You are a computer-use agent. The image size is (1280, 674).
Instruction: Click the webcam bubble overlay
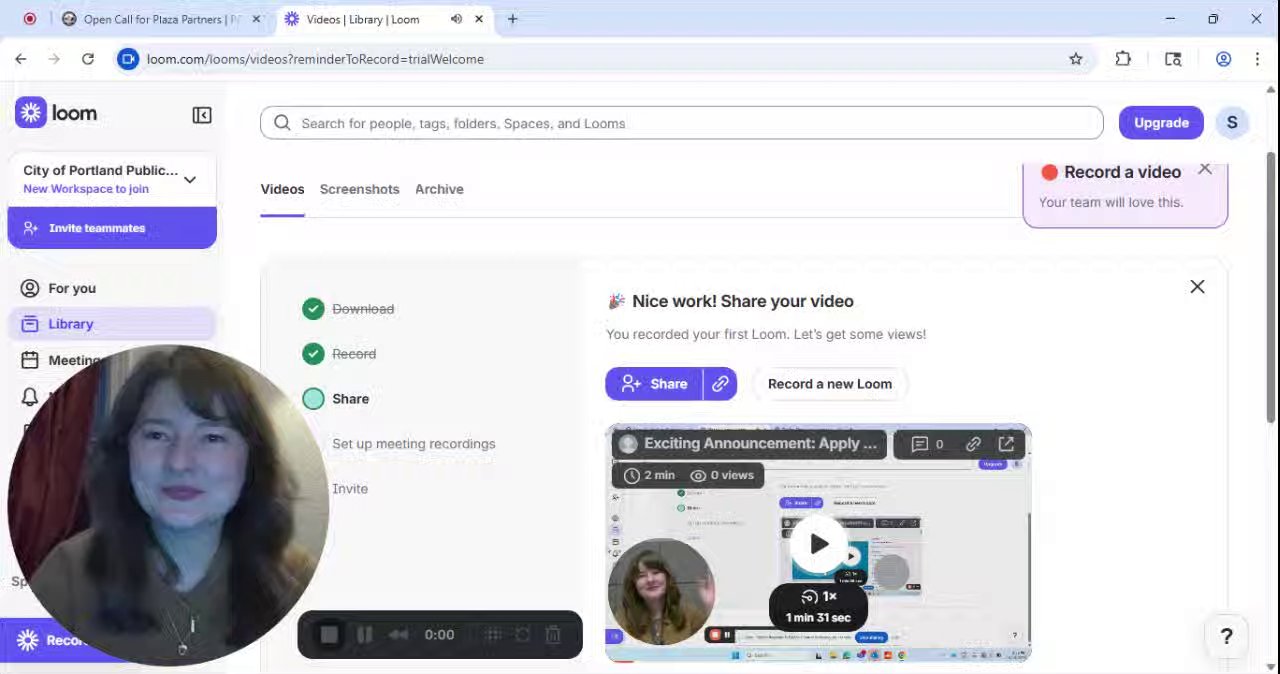click(168, 505)
